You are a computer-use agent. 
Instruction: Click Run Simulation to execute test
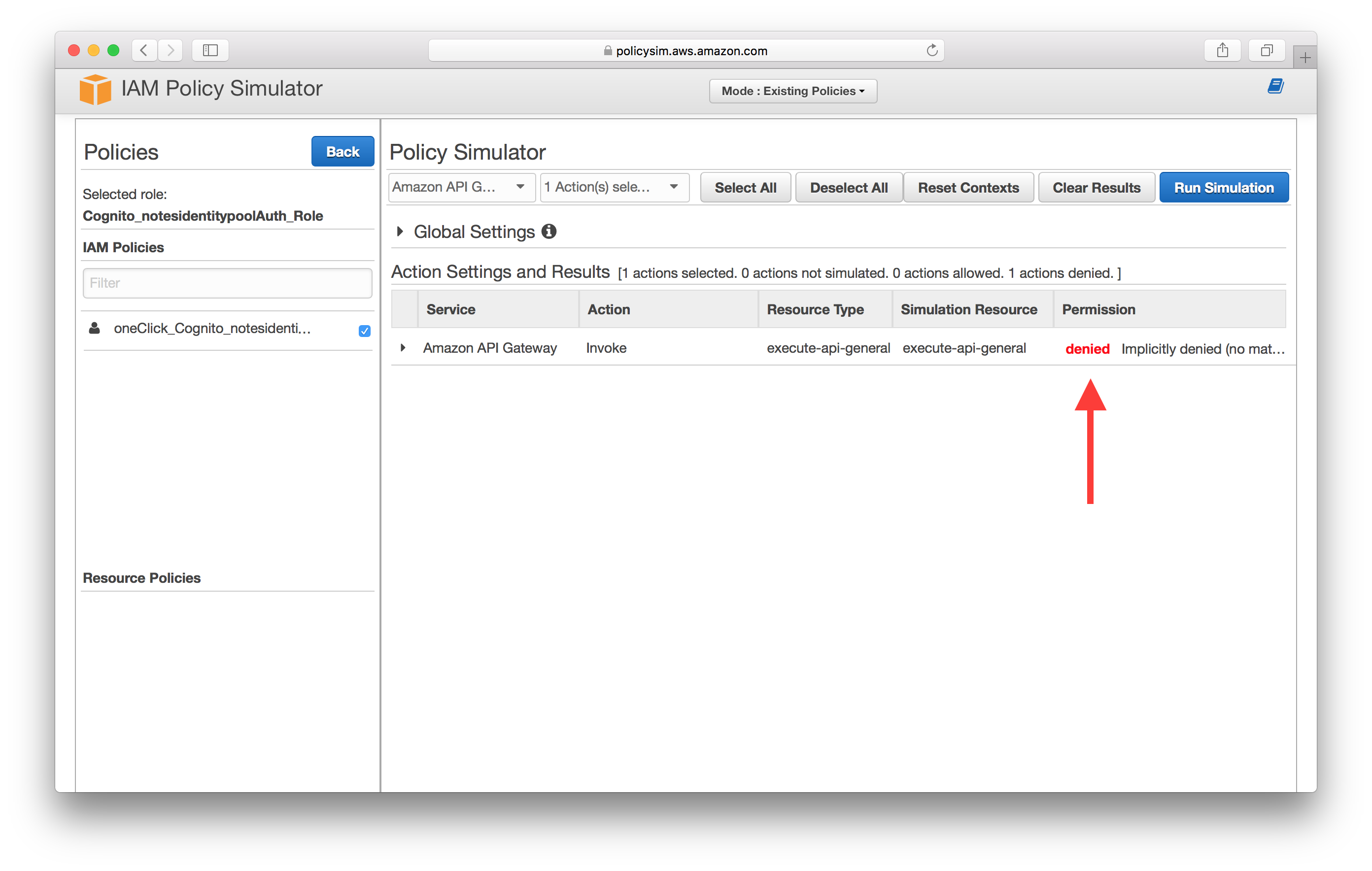point(1223,187)
